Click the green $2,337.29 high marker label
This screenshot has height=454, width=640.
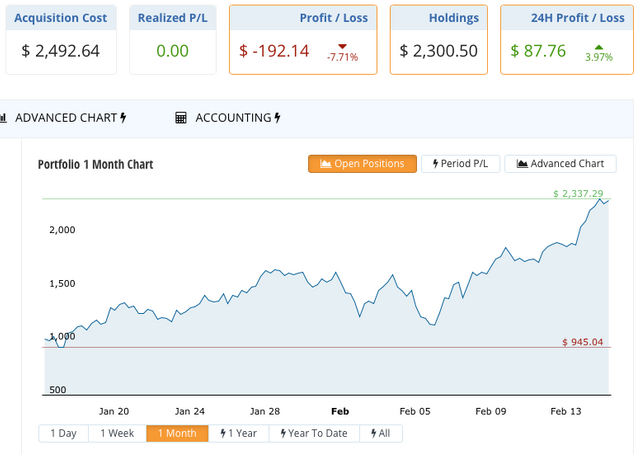580,193
